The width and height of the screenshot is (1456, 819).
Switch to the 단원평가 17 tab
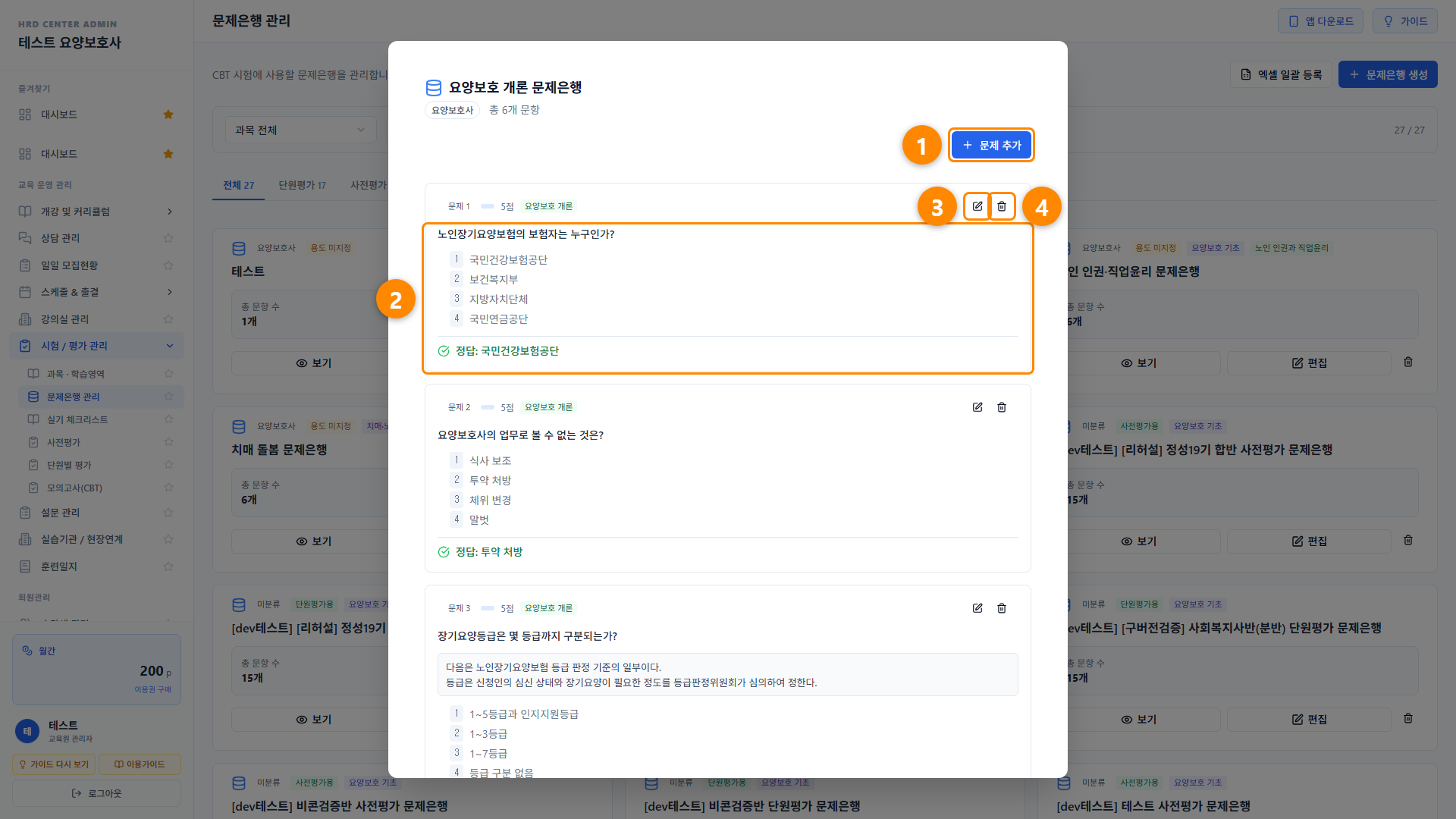(x=302, y=185)
